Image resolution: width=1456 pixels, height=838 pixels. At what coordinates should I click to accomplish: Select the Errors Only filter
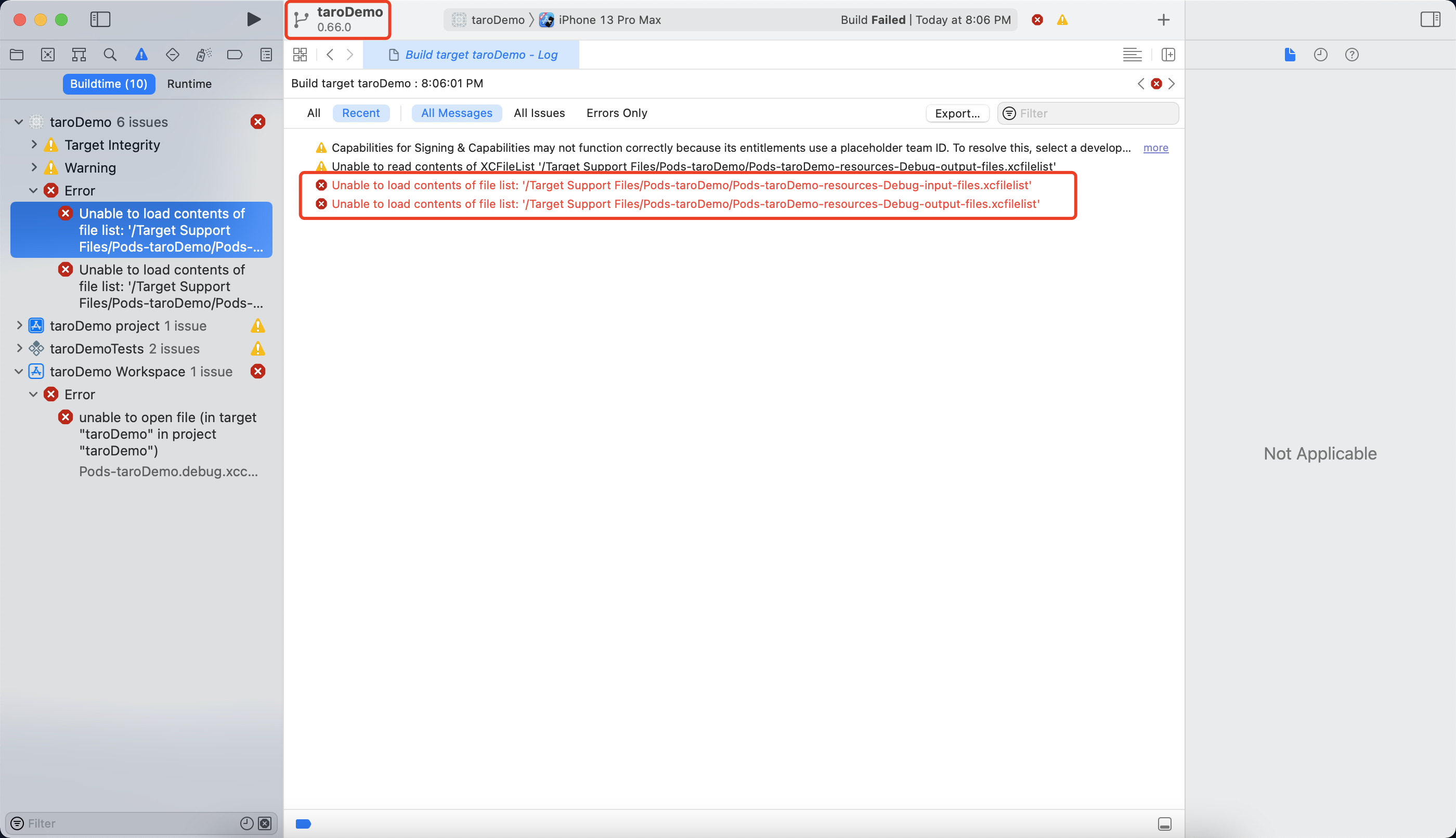[617, 113]
